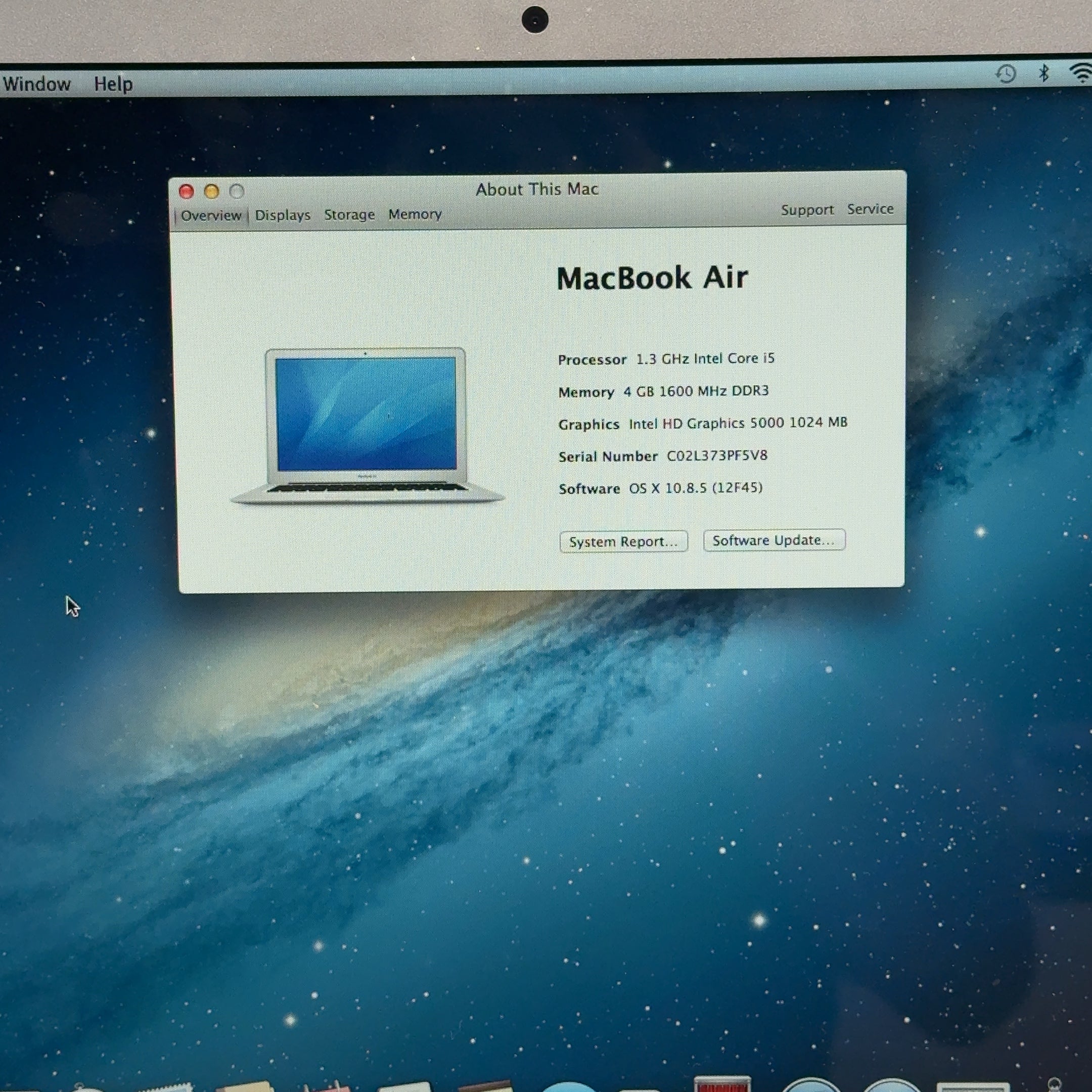
Task: Click the Software Update button
Action: [774, 540]
